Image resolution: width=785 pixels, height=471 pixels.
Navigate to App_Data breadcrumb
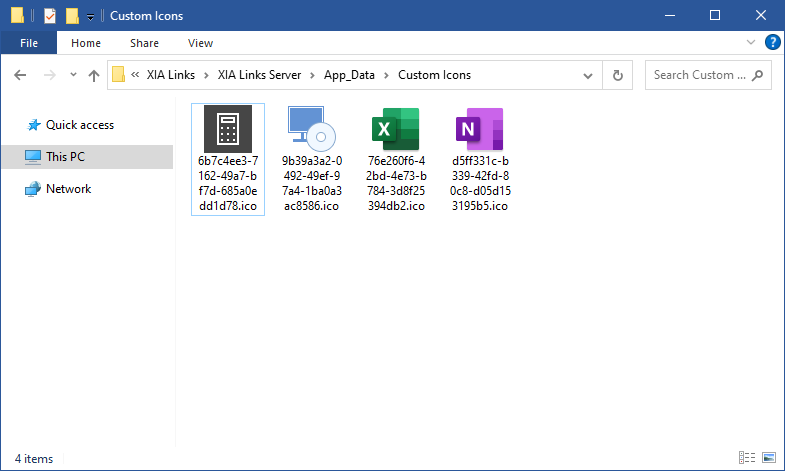coord(349,75)
